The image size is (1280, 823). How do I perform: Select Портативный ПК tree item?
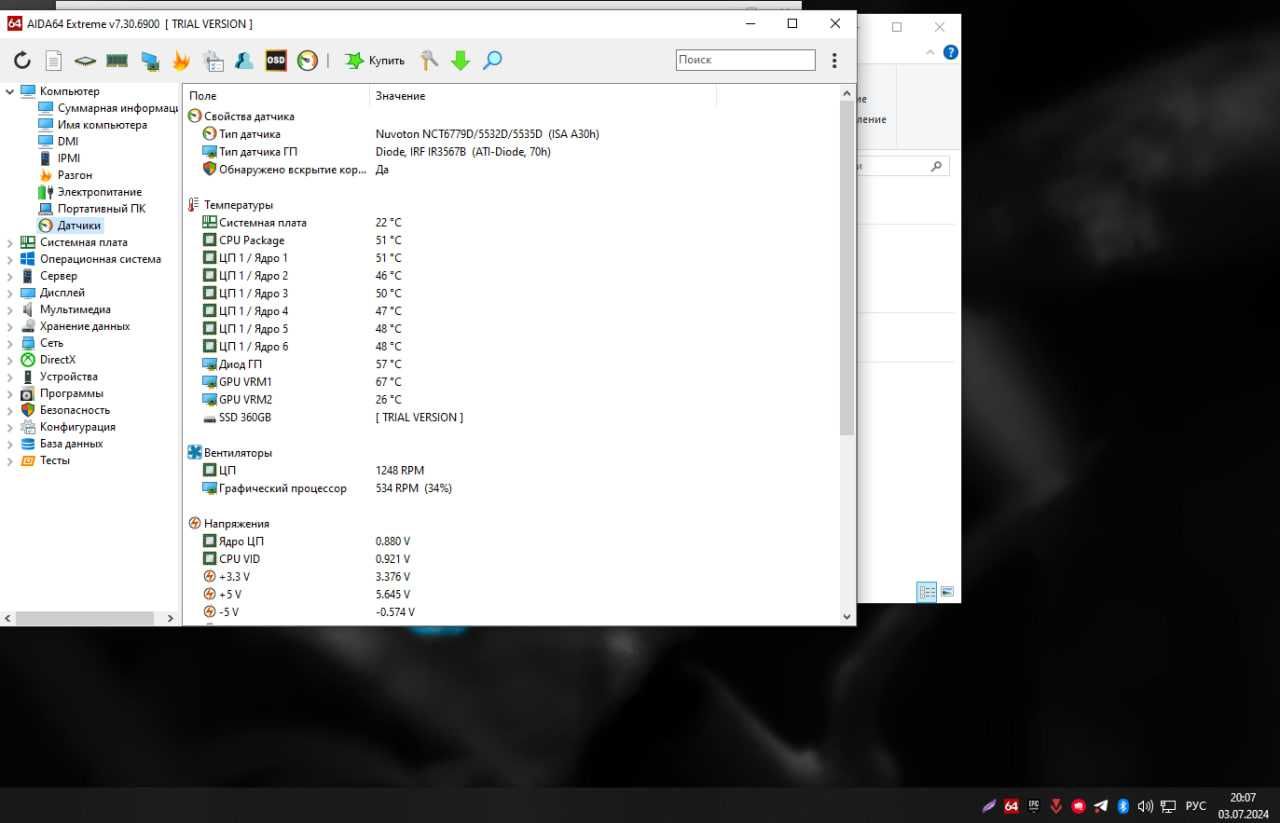click(x=92, y=209)
